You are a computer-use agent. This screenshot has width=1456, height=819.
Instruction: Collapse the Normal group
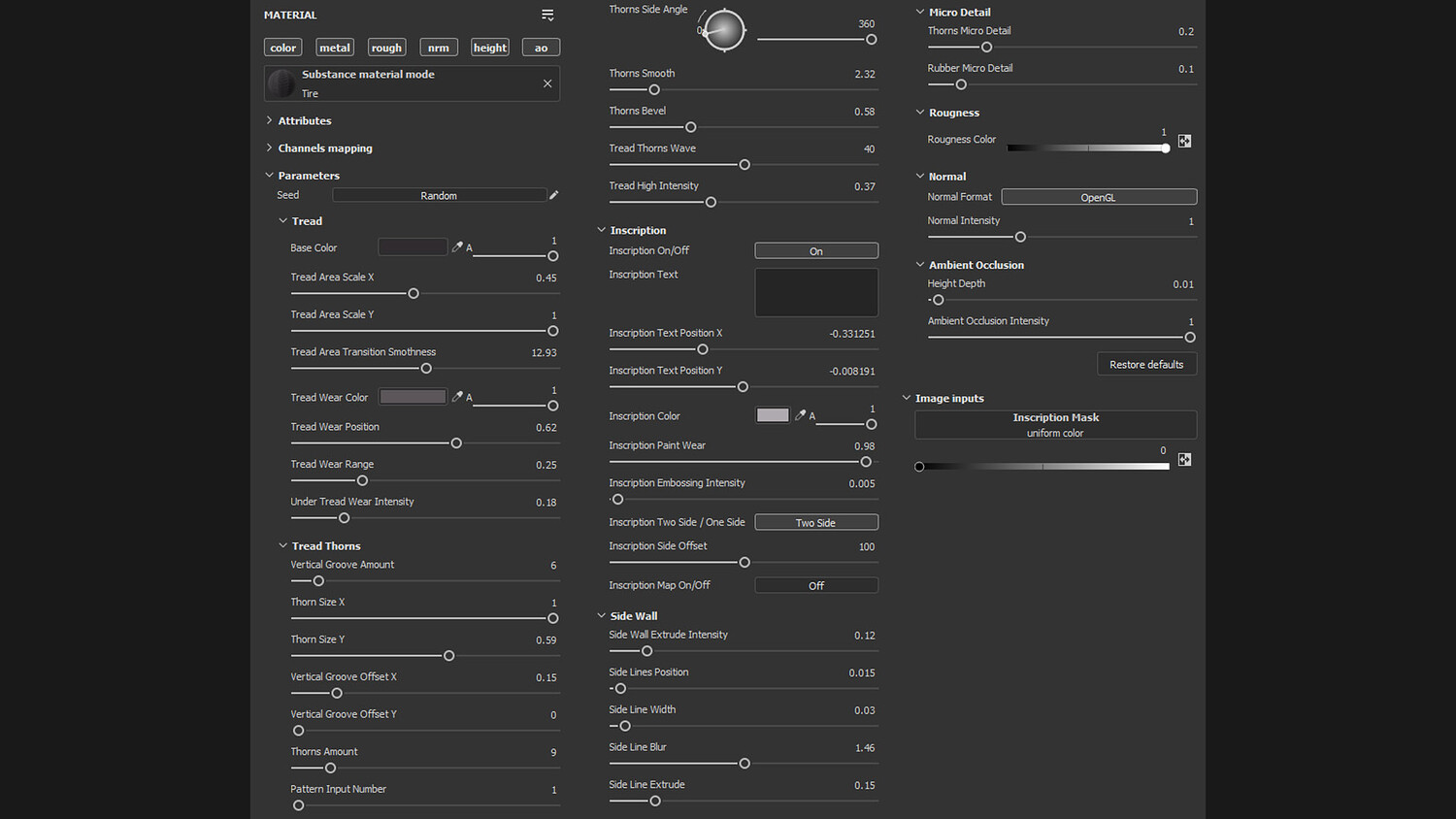click(x=919, y=176)
